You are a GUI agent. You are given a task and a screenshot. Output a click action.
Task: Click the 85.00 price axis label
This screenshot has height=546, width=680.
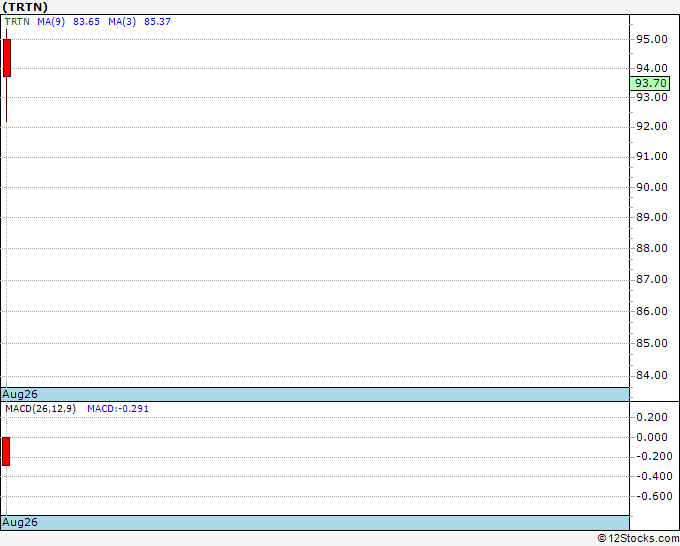pos(651,343)
